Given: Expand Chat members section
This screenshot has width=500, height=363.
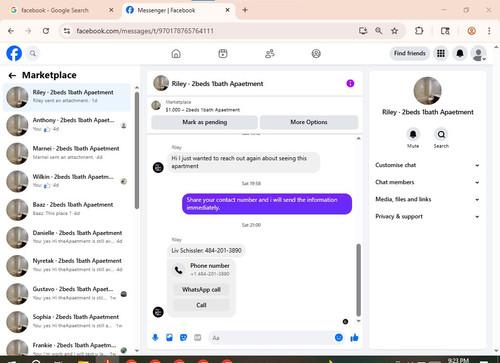Looking at the screenshot, I should (427, 182).
